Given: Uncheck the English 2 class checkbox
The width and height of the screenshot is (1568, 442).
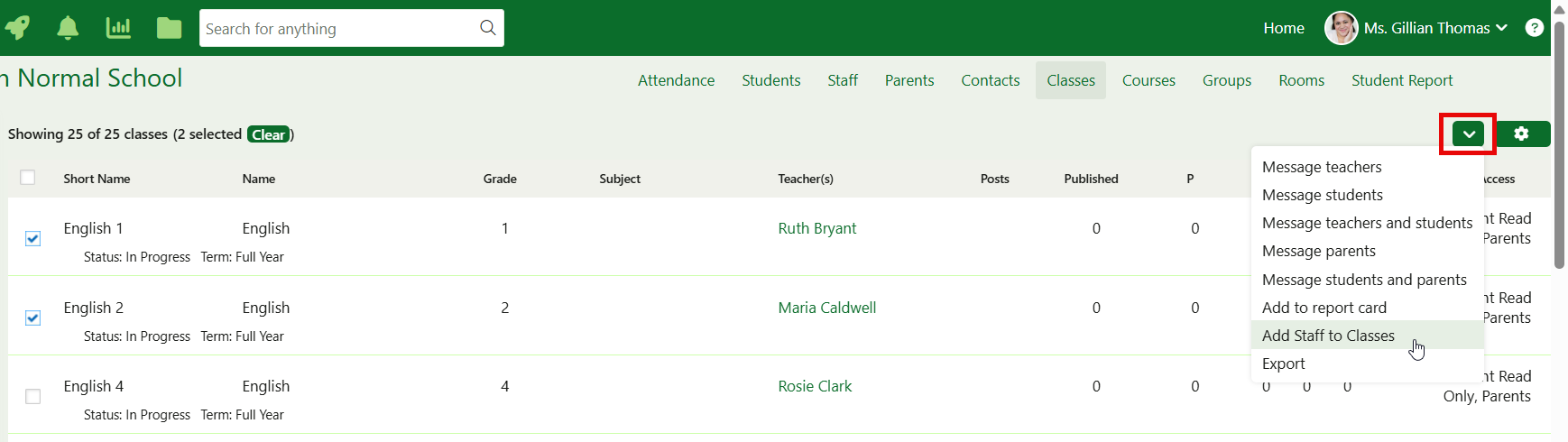Looking at the screenshot, I should coord(33,318).
